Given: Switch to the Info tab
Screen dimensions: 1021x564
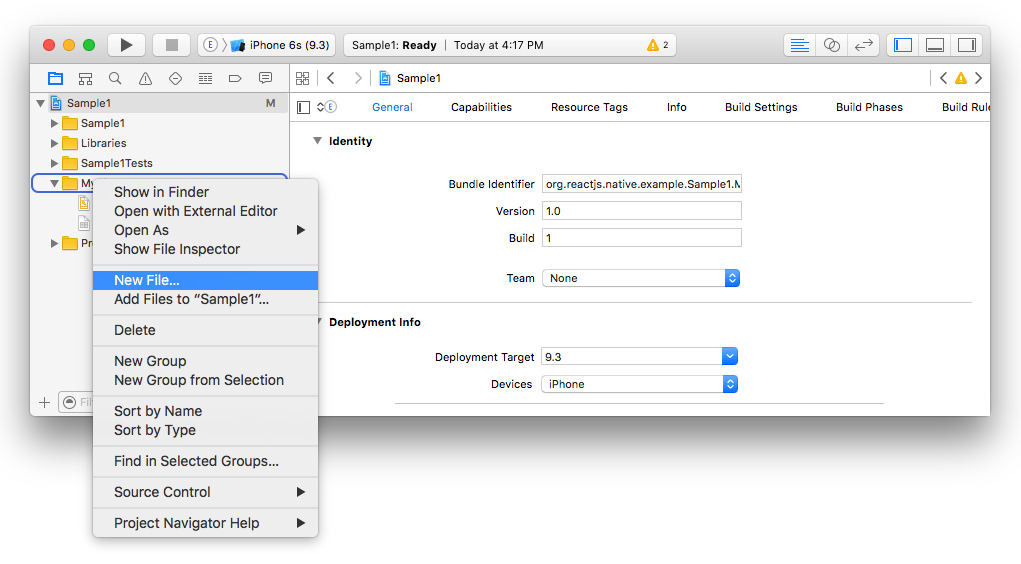Looking at the screenshot, I should coord(677,107).
